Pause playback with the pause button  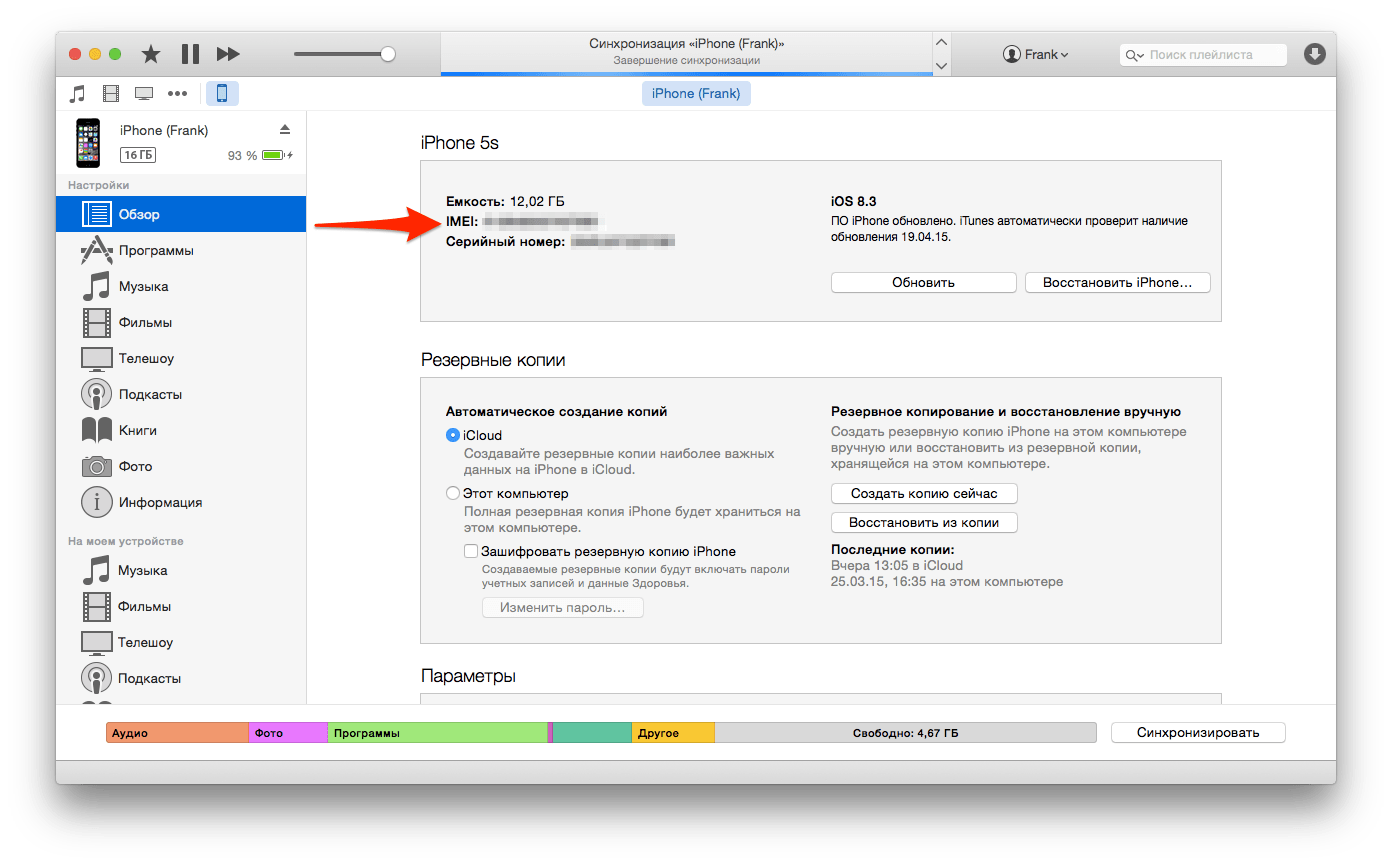pos(190,54)
